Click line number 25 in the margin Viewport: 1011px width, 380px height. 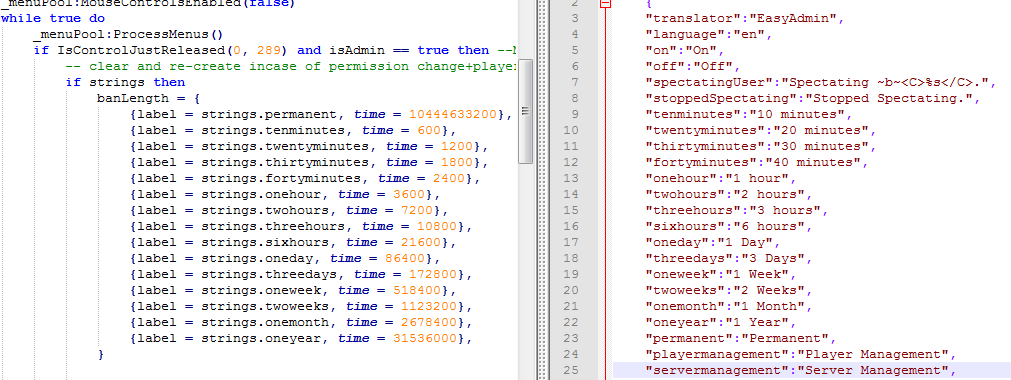pos(572,370)
